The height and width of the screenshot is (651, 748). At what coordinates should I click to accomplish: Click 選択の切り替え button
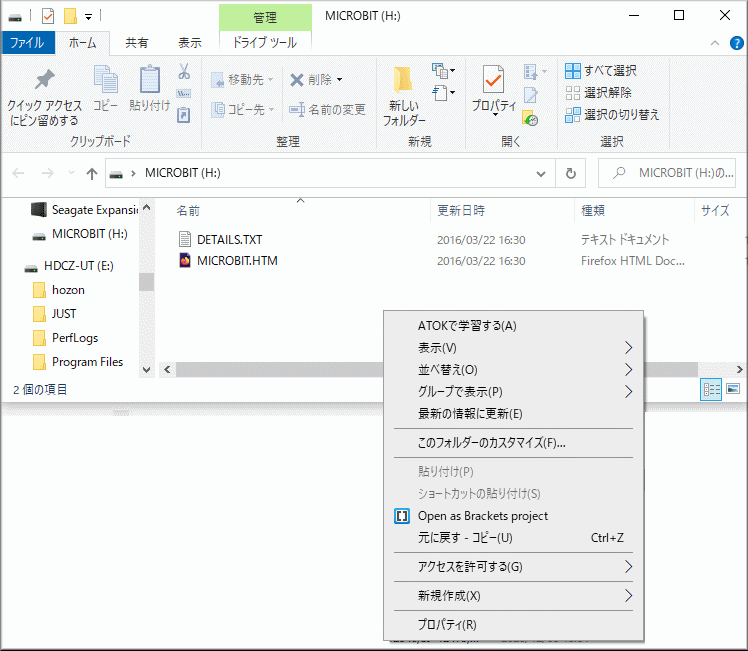612,114
